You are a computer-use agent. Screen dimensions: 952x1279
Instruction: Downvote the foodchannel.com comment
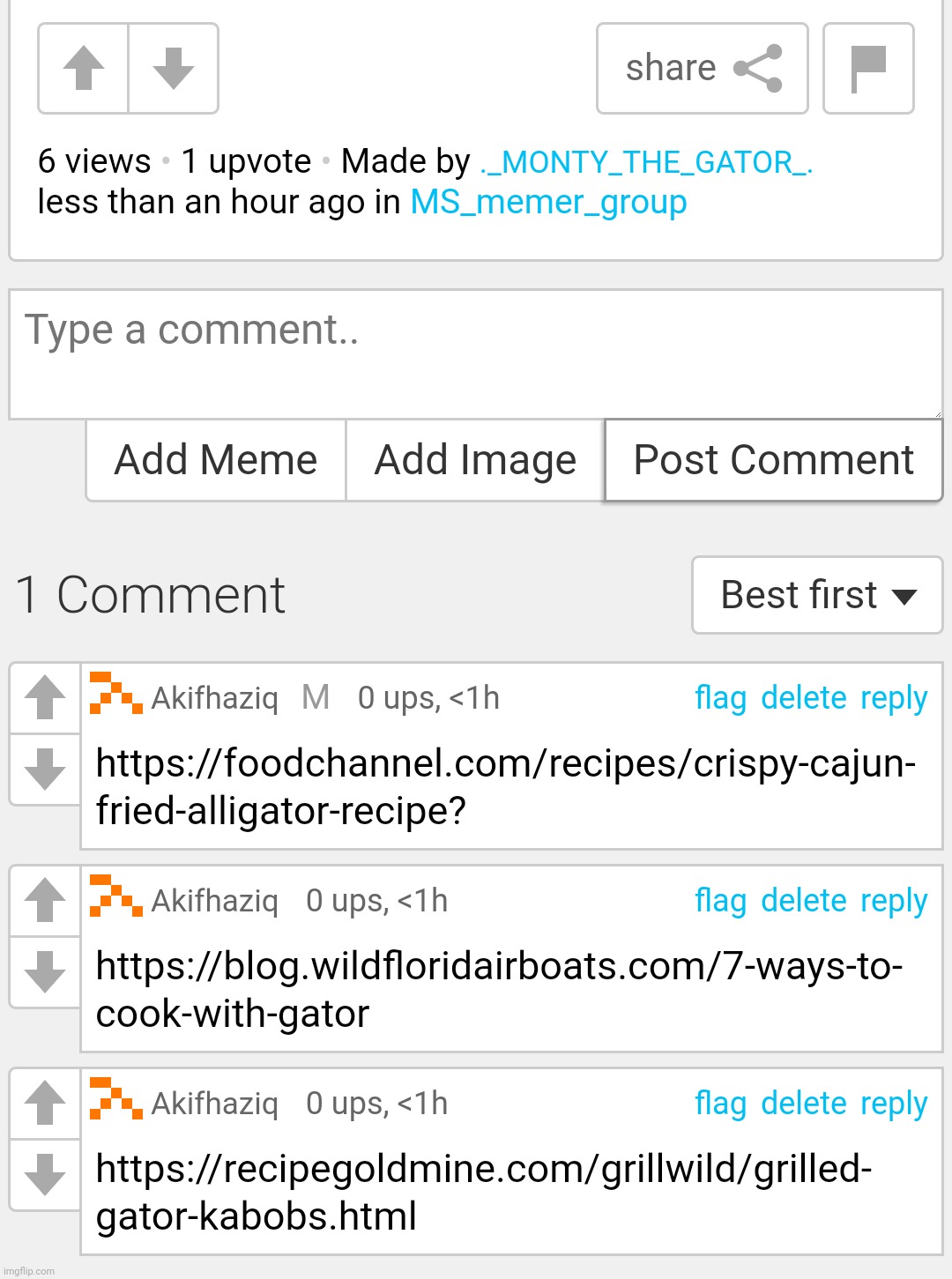pyautogui.click(x=45, y=769)
